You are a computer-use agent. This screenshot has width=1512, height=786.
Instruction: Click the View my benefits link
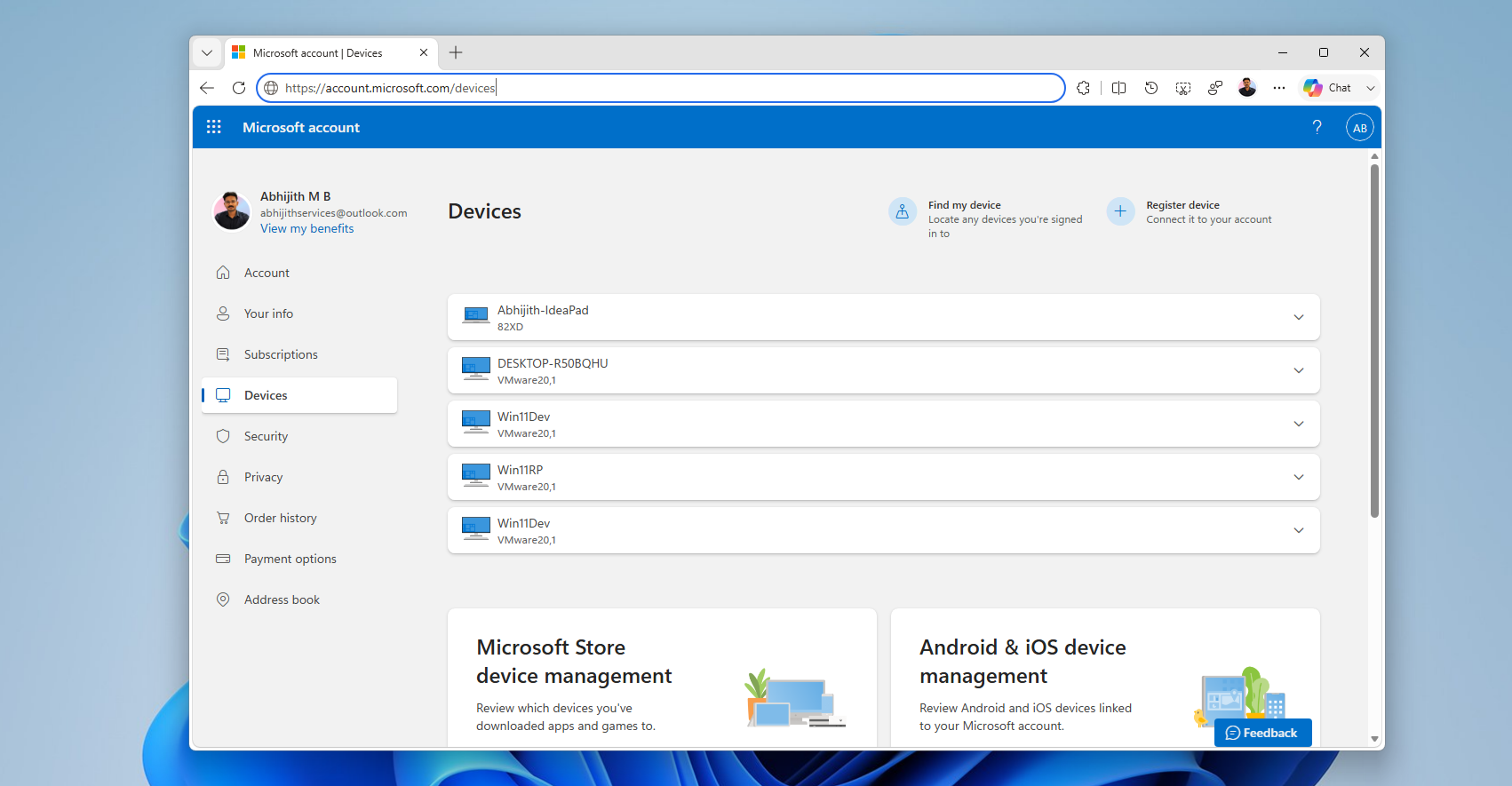click(x=306, y=228)
